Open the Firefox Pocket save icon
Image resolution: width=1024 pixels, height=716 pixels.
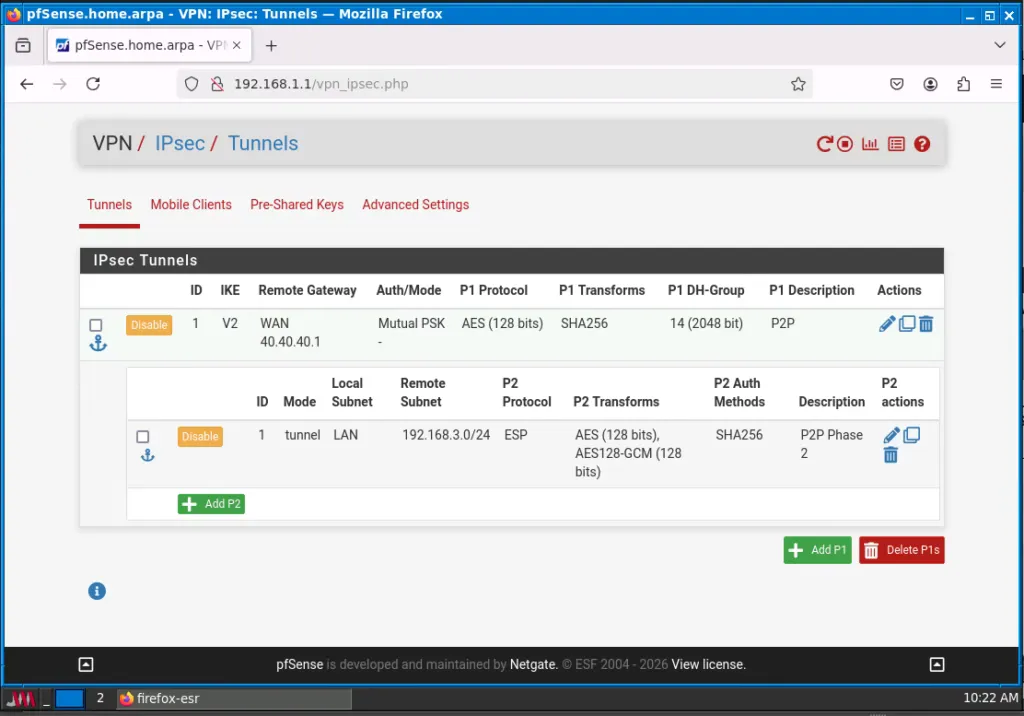pyautogui.click(x=897, y=84)
